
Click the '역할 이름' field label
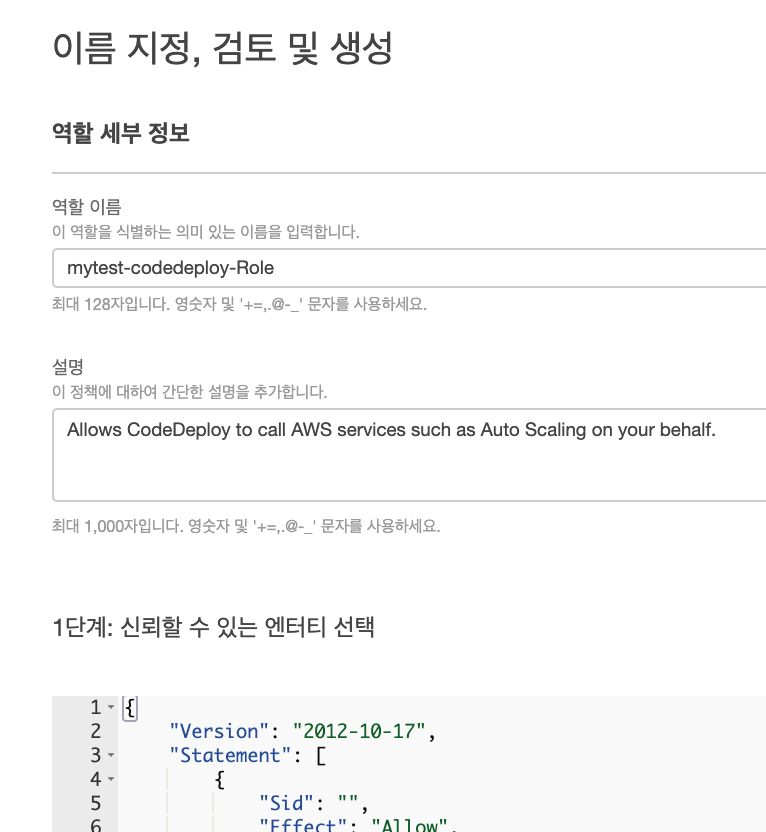pos(86,206)
